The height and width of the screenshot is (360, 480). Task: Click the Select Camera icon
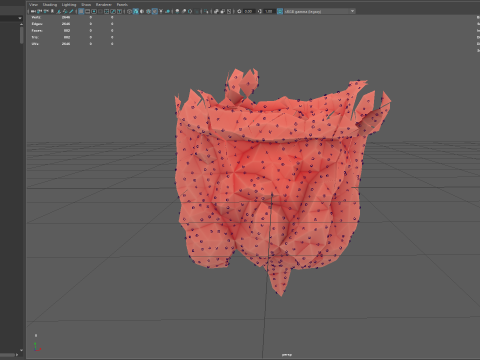(33, 11)
